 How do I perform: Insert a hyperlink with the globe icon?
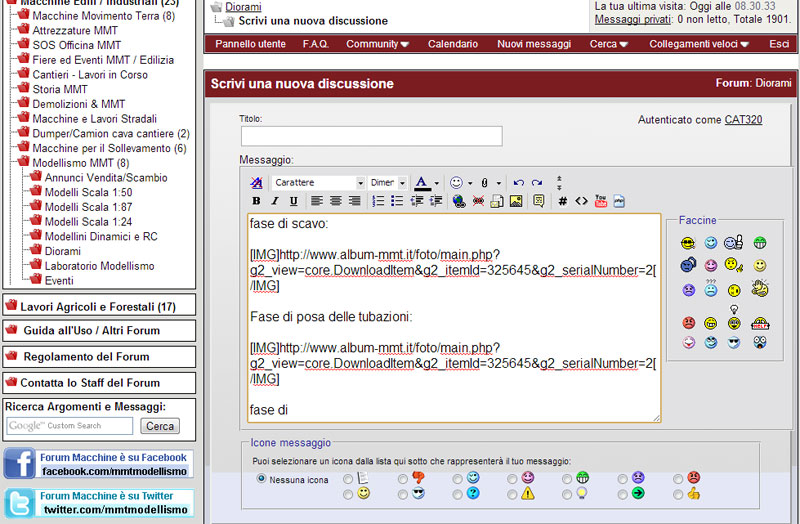click(459, 201)
